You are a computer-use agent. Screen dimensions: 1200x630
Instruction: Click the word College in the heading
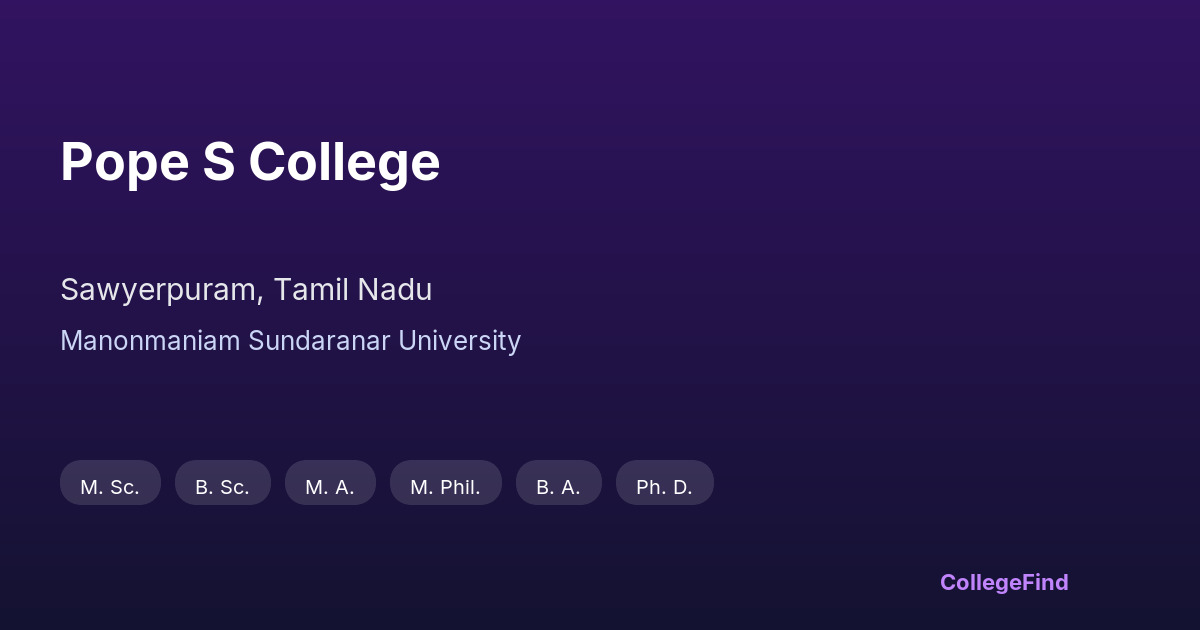[x=344, y=162]
